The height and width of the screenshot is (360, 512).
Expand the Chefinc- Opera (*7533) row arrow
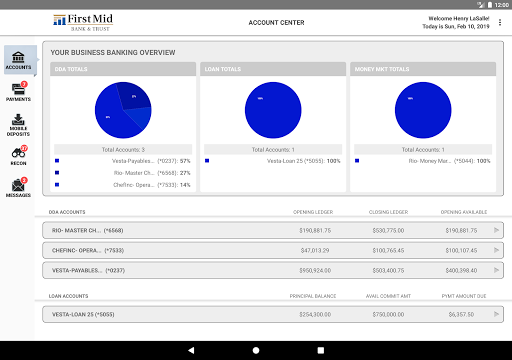[x=496, y=250]
